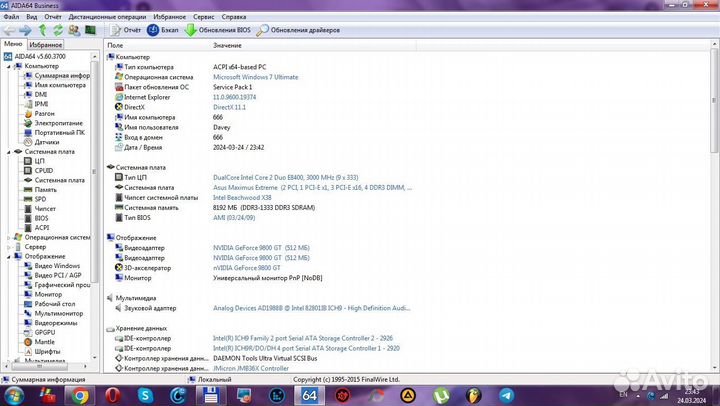
Task: Open the Избранное menu in menu bar
Action: 169,17
